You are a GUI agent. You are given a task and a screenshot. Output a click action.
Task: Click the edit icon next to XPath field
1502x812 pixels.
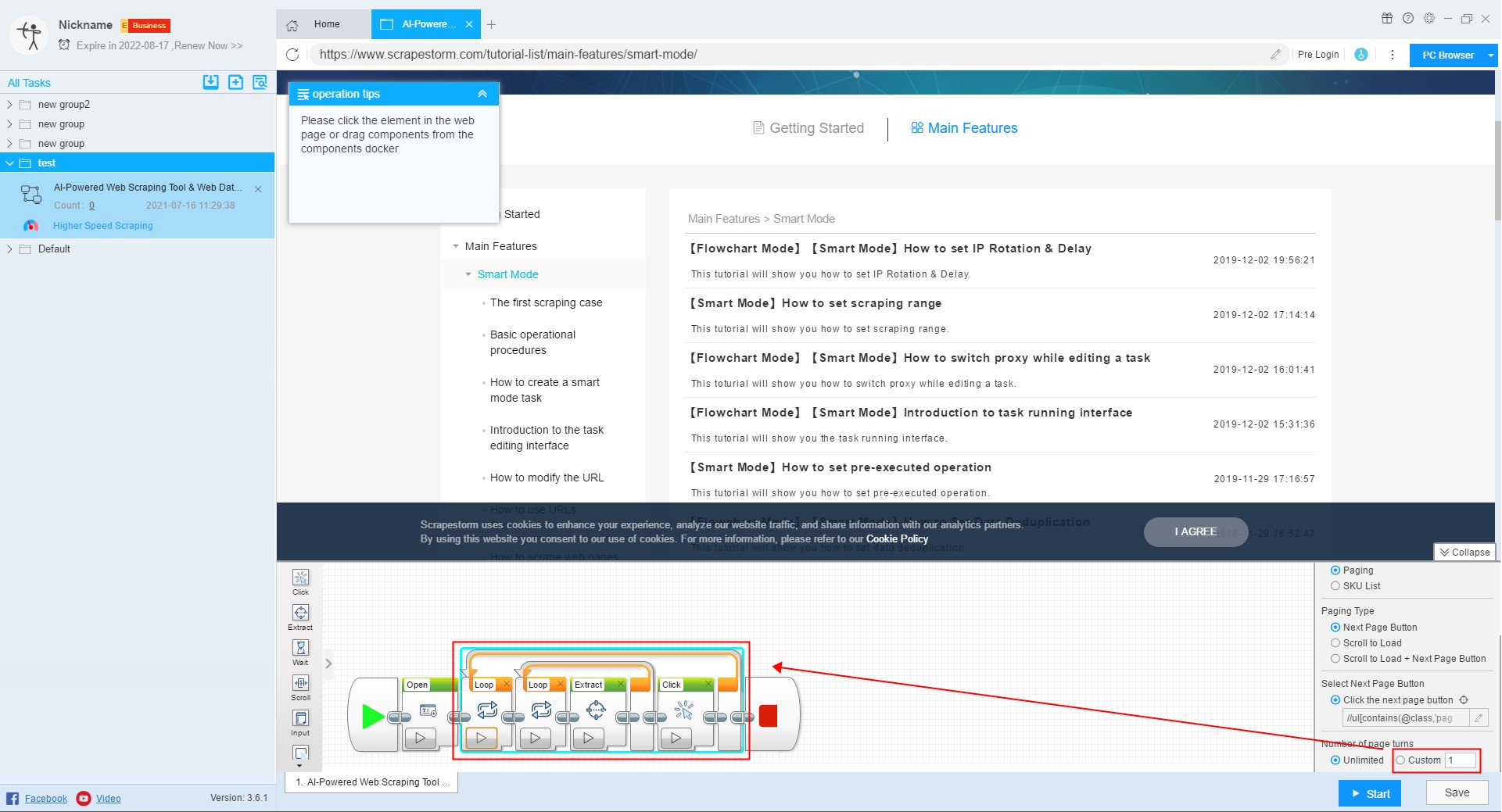click(1479, 717)
